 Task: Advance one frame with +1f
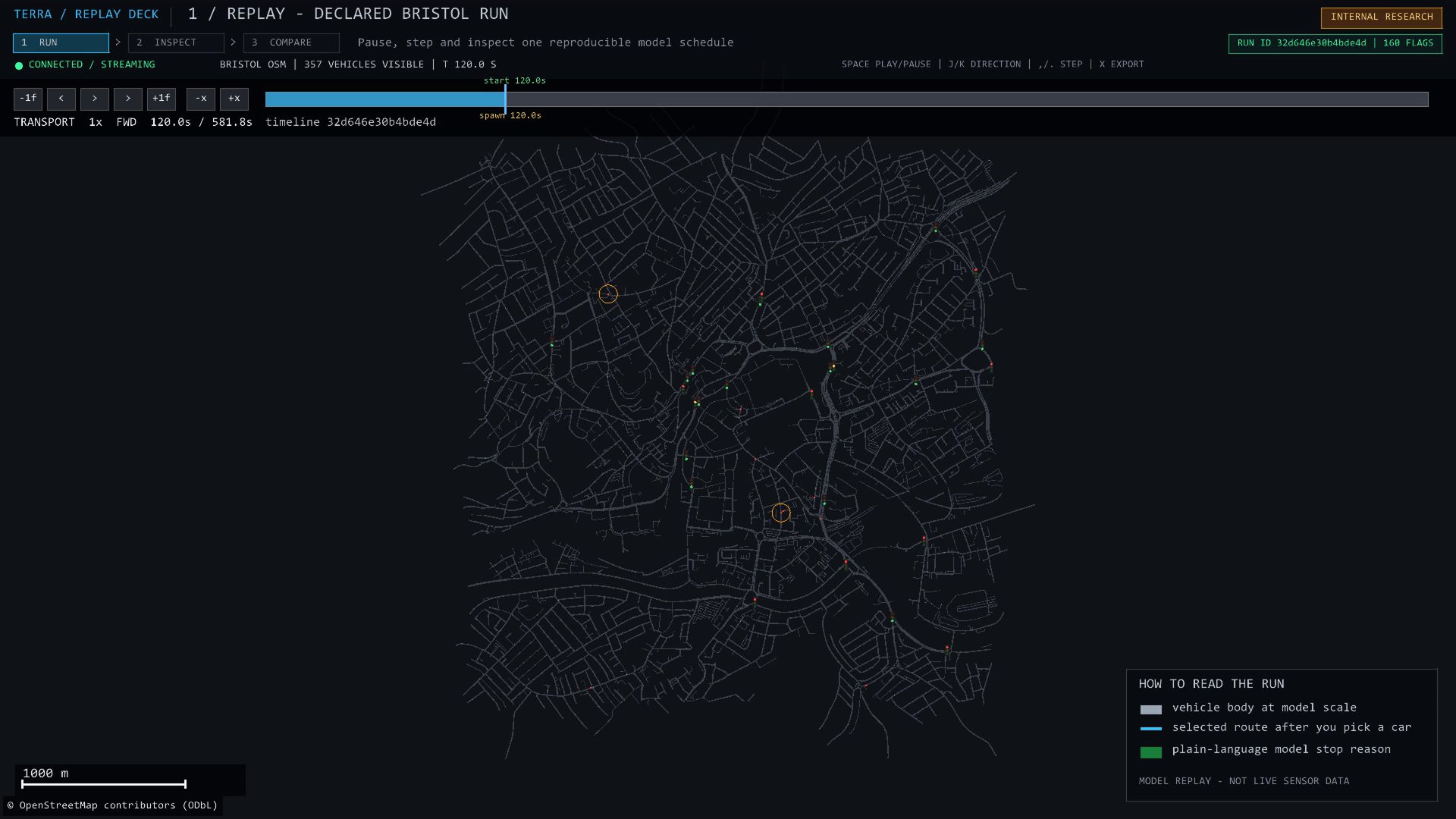click(x=162, y=99)
